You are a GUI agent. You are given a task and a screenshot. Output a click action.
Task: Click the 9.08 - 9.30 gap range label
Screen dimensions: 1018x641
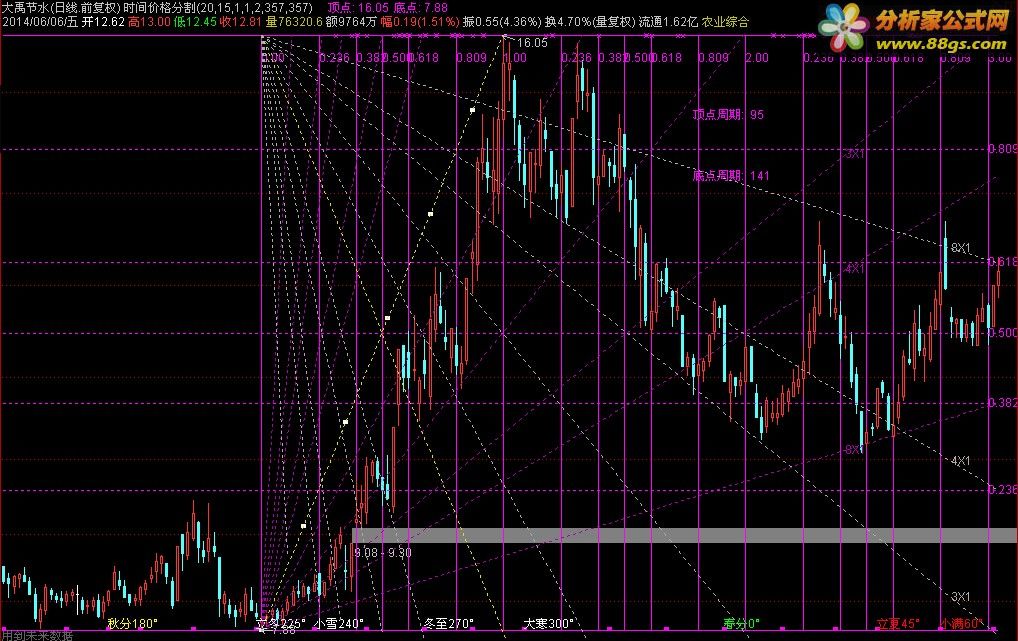[x=383, y=553]
